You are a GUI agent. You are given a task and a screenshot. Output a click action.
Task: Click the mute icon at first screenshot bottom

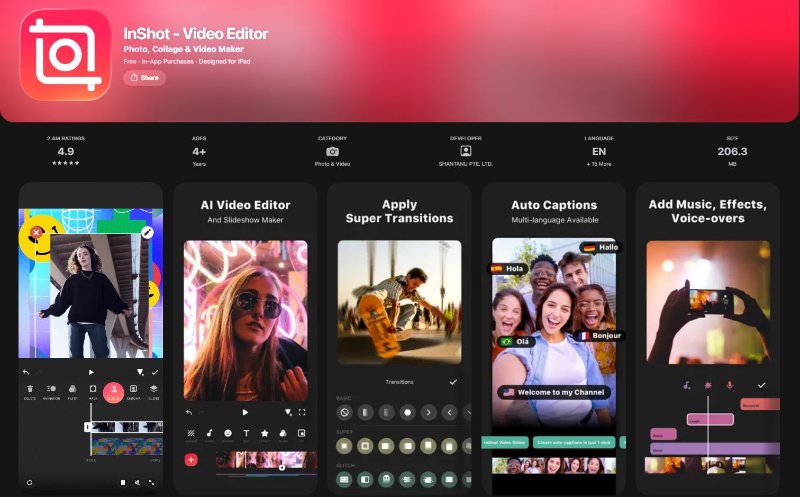pyautogui.click(x=137, y=482)
